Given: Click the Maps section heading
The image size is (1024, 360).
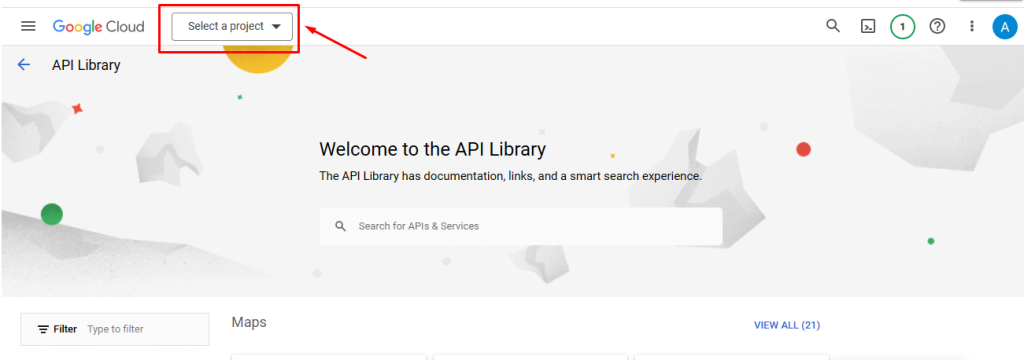Looking at the screenshot, I should click(249, 322).
